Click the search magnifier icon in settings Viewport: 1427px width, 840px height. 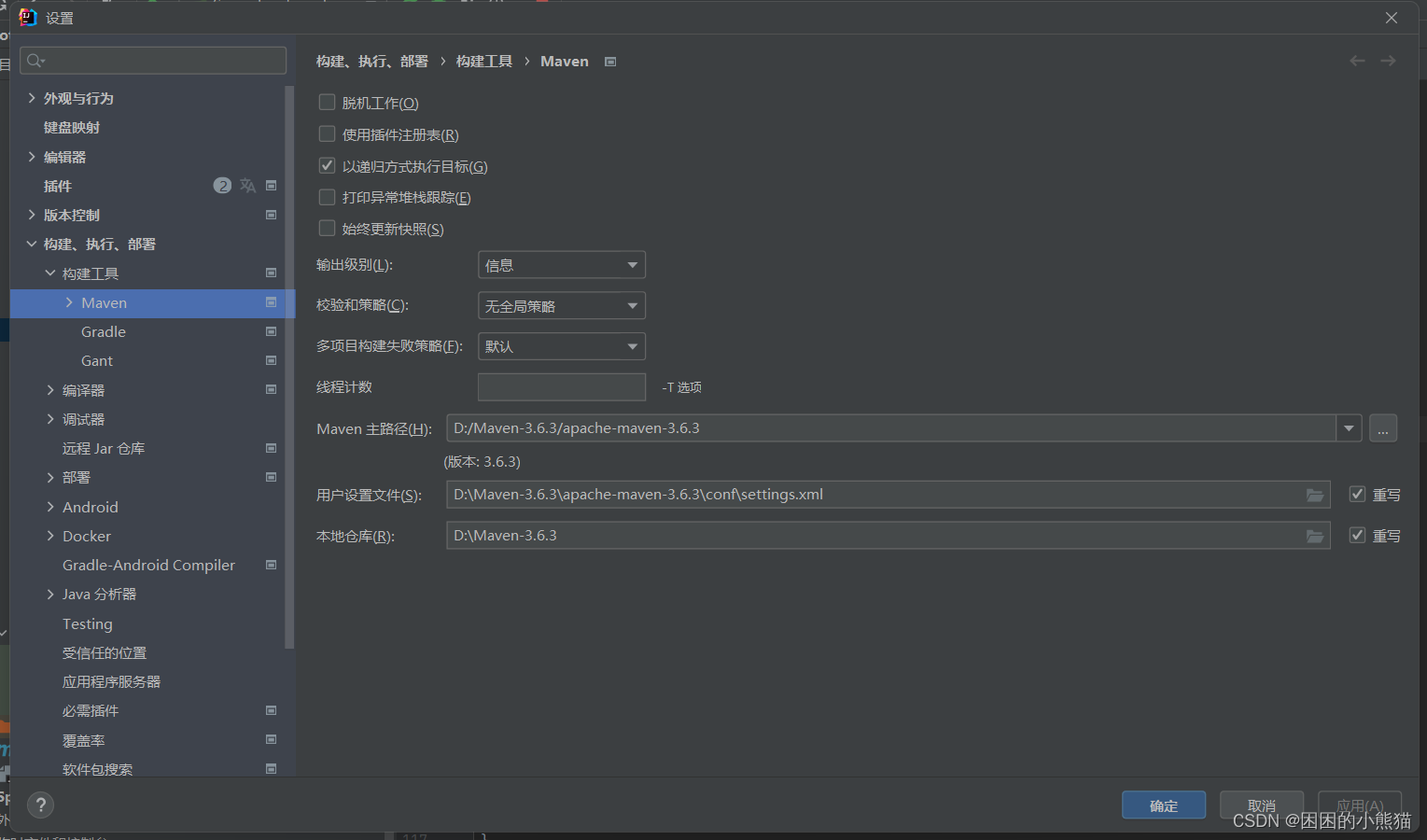point(35,61)
